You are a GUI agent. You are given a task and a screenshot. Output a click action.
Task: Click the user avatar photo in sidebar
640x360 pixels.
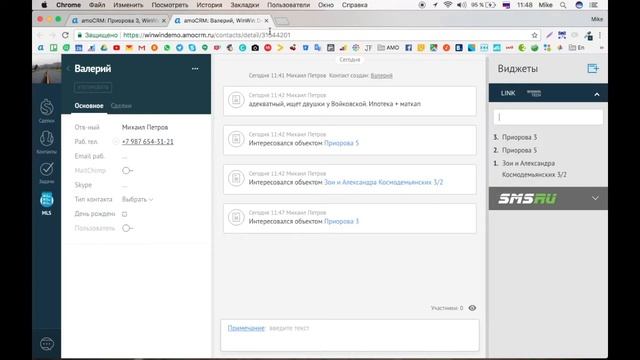click(47, 69)
